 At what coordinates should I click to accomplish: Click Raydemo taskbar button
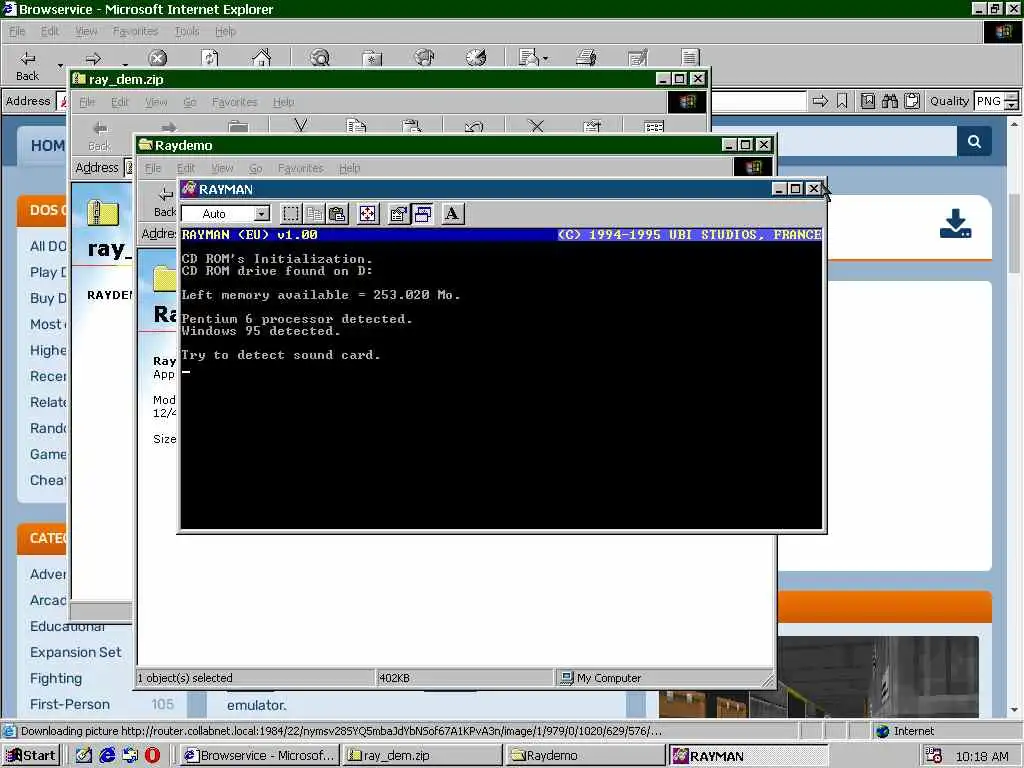click(x=585, y=756)
